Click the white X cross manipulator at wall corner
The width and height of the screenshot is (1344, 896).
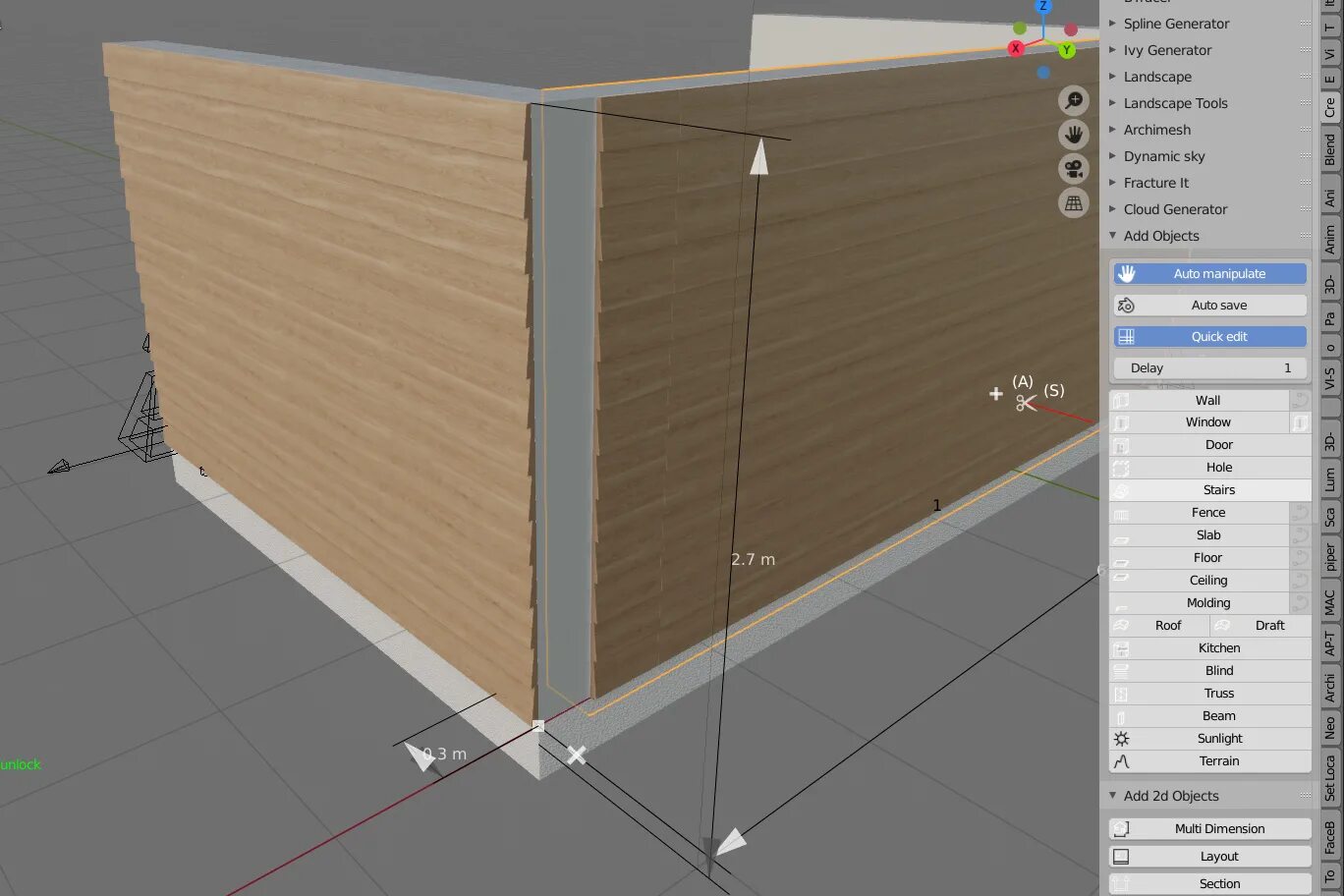coord(577,755)
